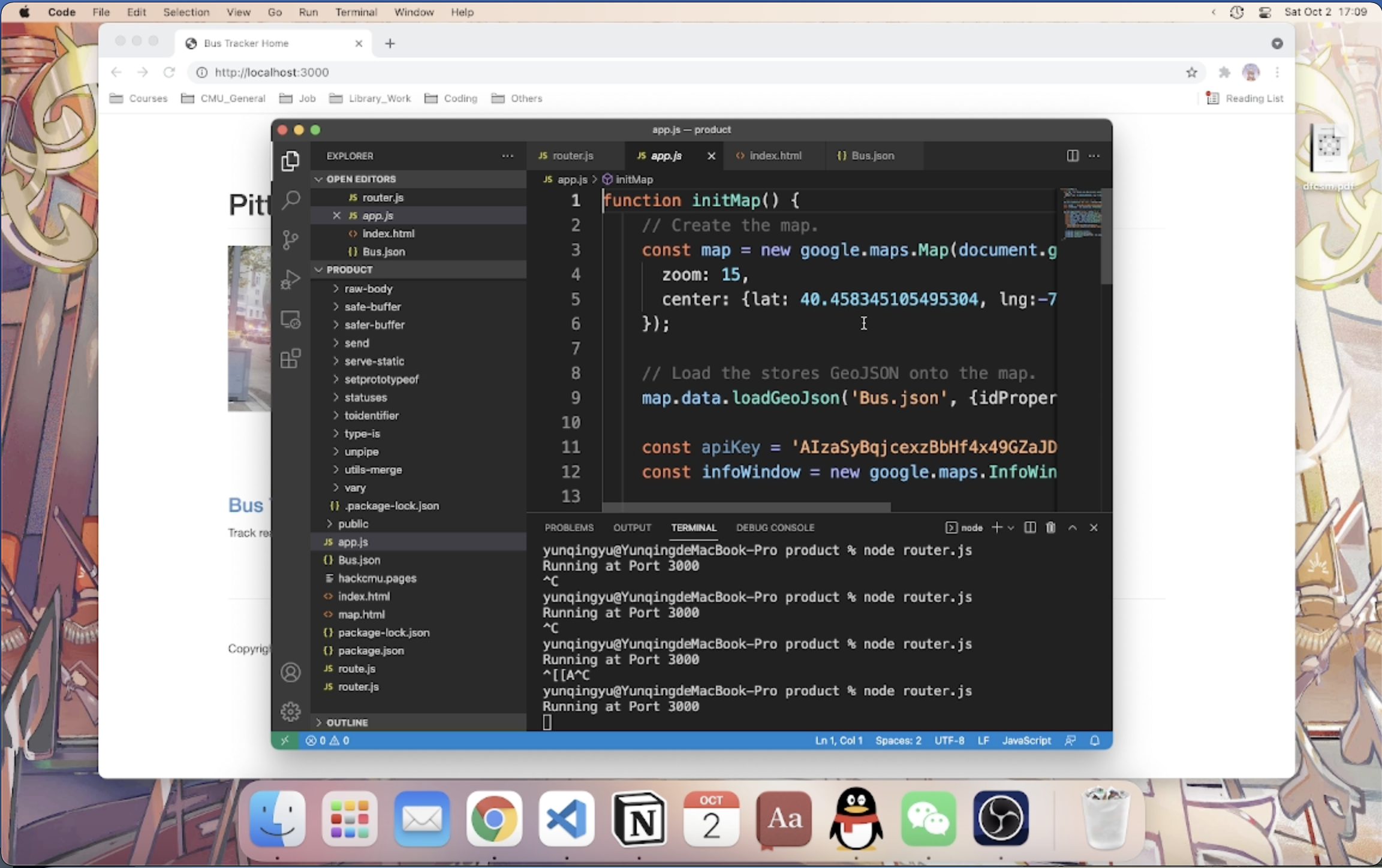Toggle maximize terminal panel with chevron
The image size is (1382, 868).
coord(1073,528)
